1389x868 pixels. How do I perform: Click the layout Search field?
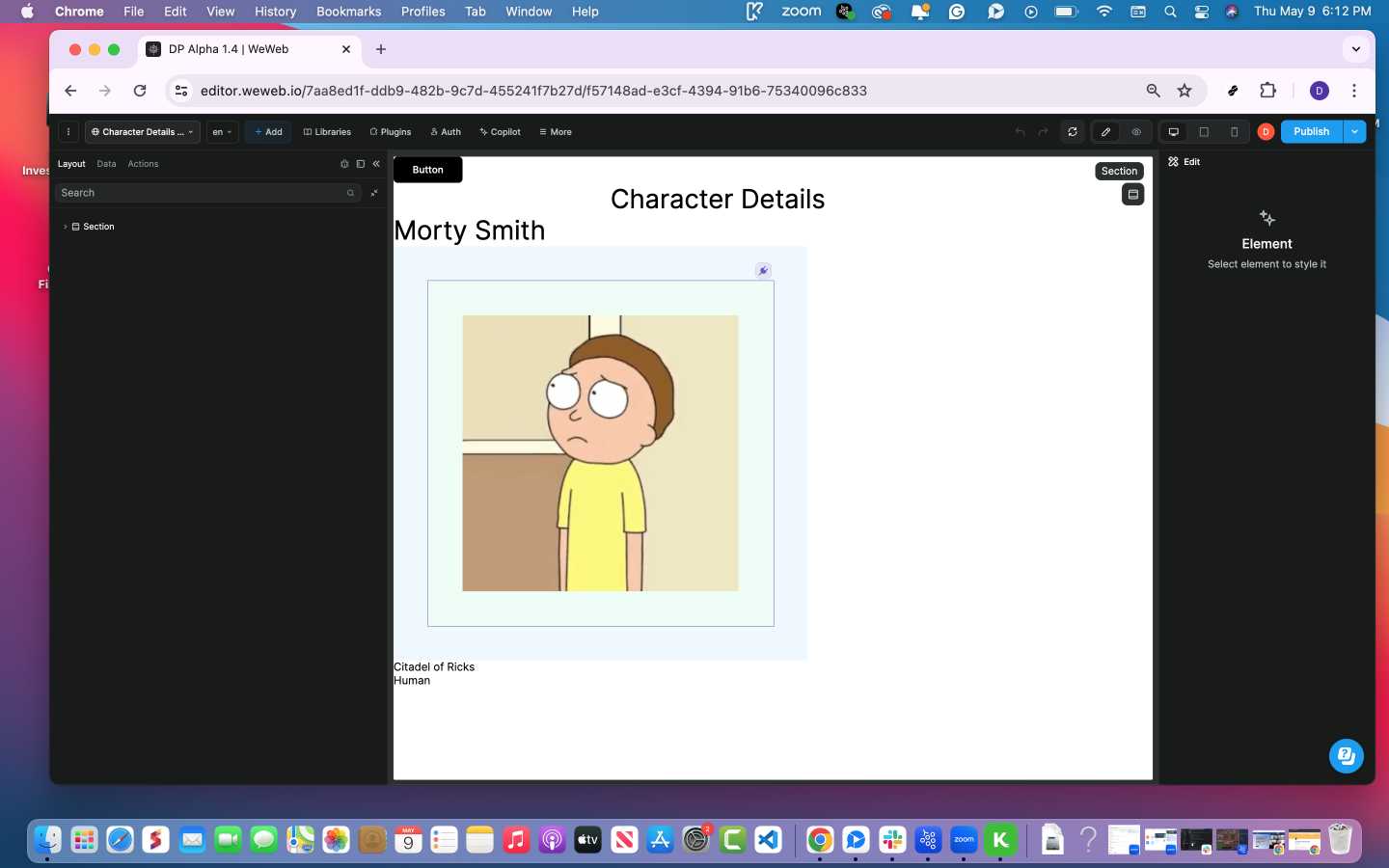[x=207, y=193]
